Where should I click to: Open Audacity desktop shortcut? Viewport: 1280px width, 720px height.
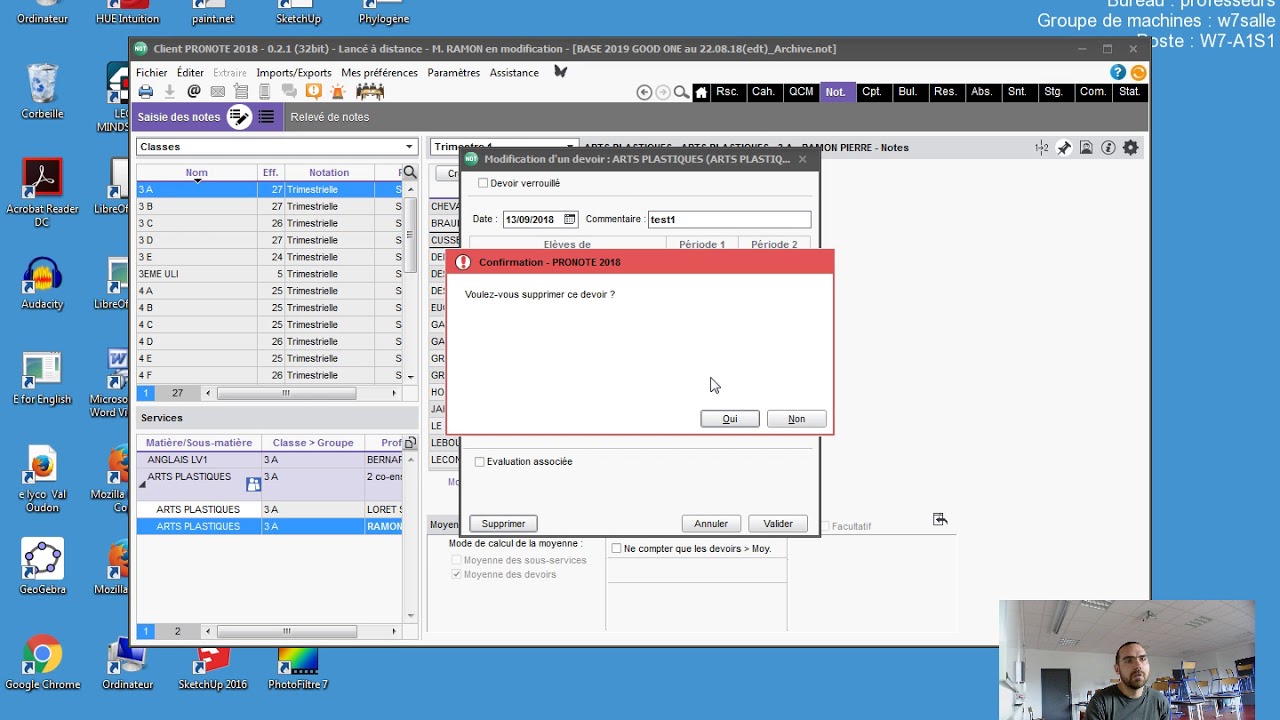tap(42, 284)
